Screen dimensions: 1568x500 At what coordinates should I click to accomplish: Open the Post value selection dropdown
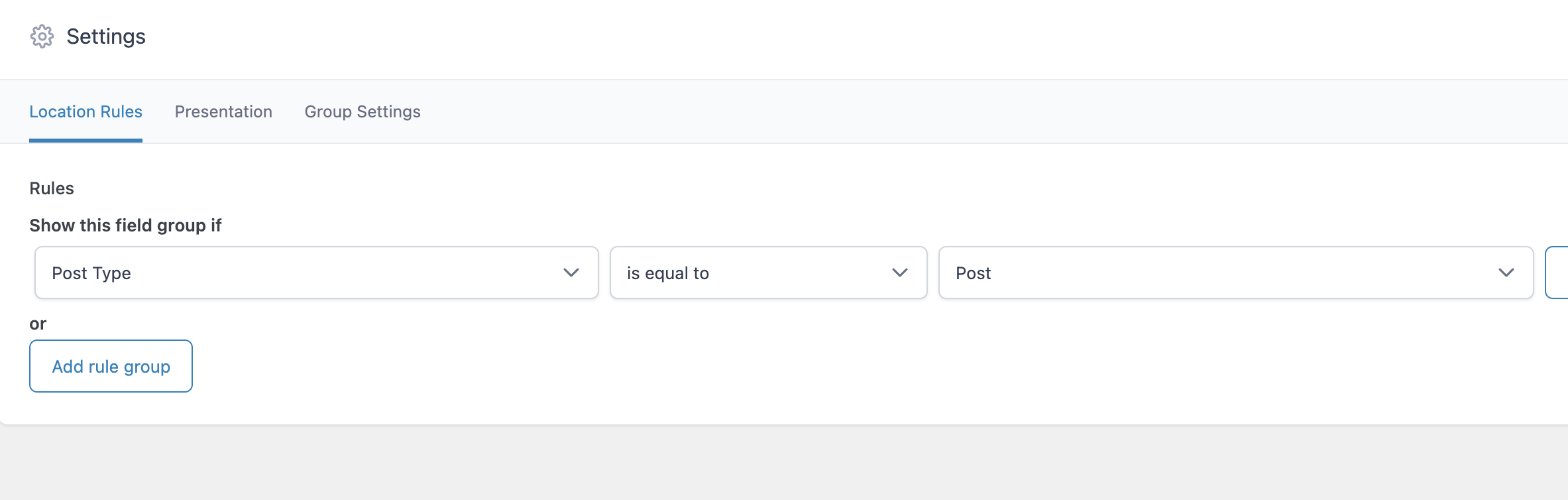point(1235,273)
